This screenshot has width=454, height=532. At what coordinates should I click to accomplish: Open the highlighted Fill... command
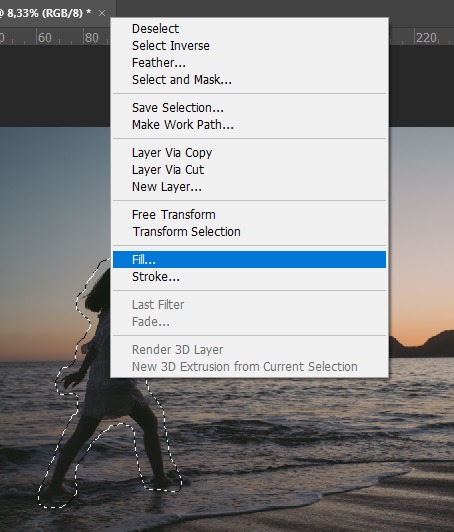[249, 260]
